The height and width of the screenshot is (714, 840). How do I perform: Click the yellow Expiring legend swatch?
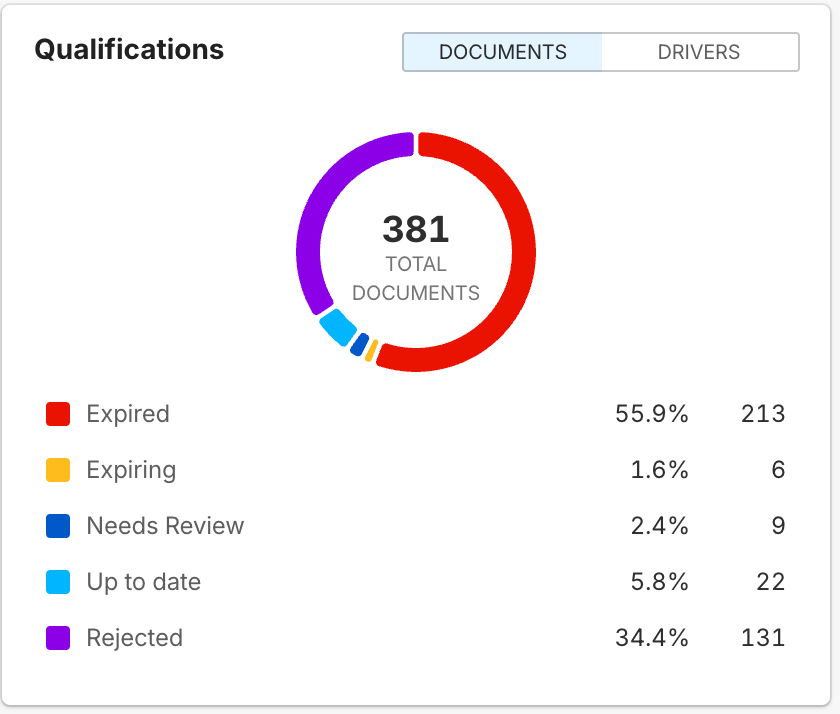pyautogui.click(x=58, y=470)
